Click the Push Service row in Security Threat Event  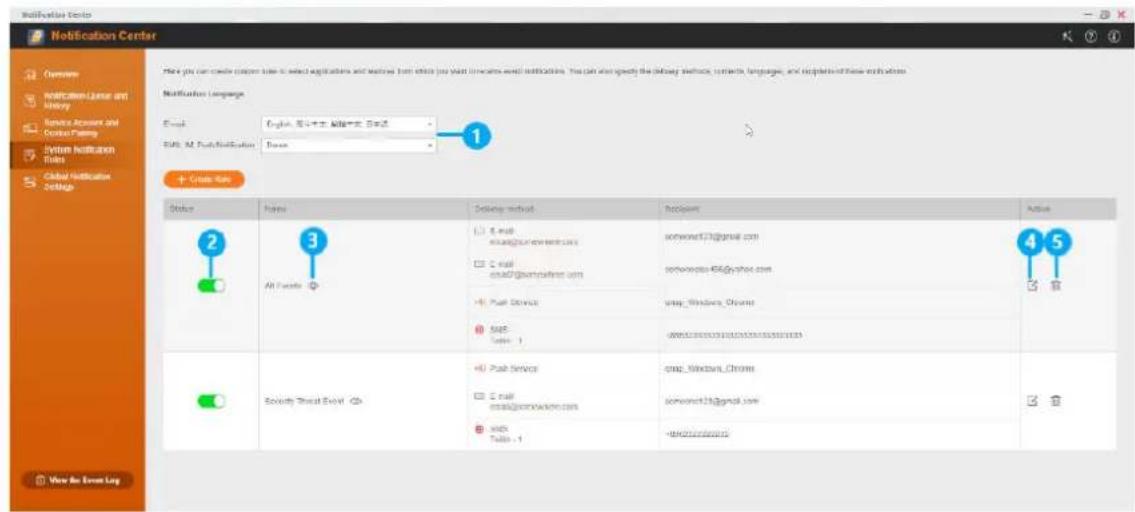point(564,369)
